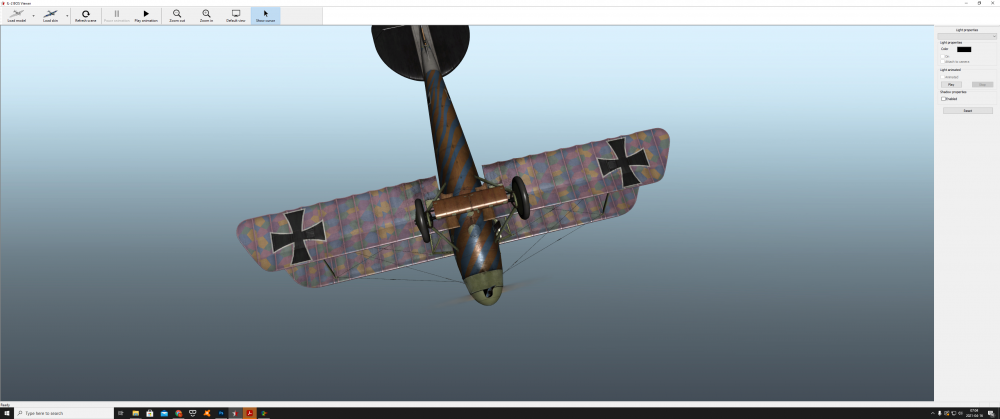The width and height of the screenshot is (1000, 419).
Task: Toggle the light On checkbox
Action: [943, 57]
